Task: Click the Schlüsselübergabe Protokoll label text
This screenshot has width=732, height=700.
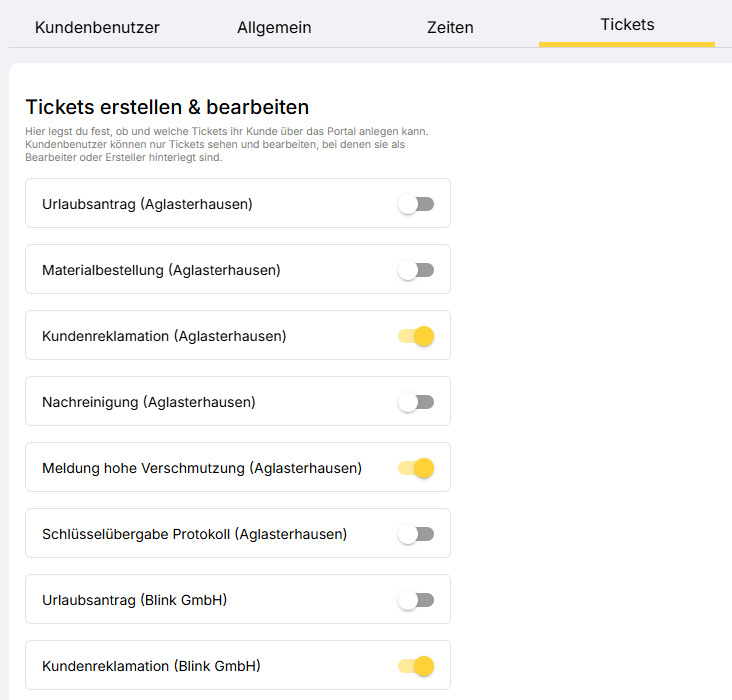Action: coord(194,534)
